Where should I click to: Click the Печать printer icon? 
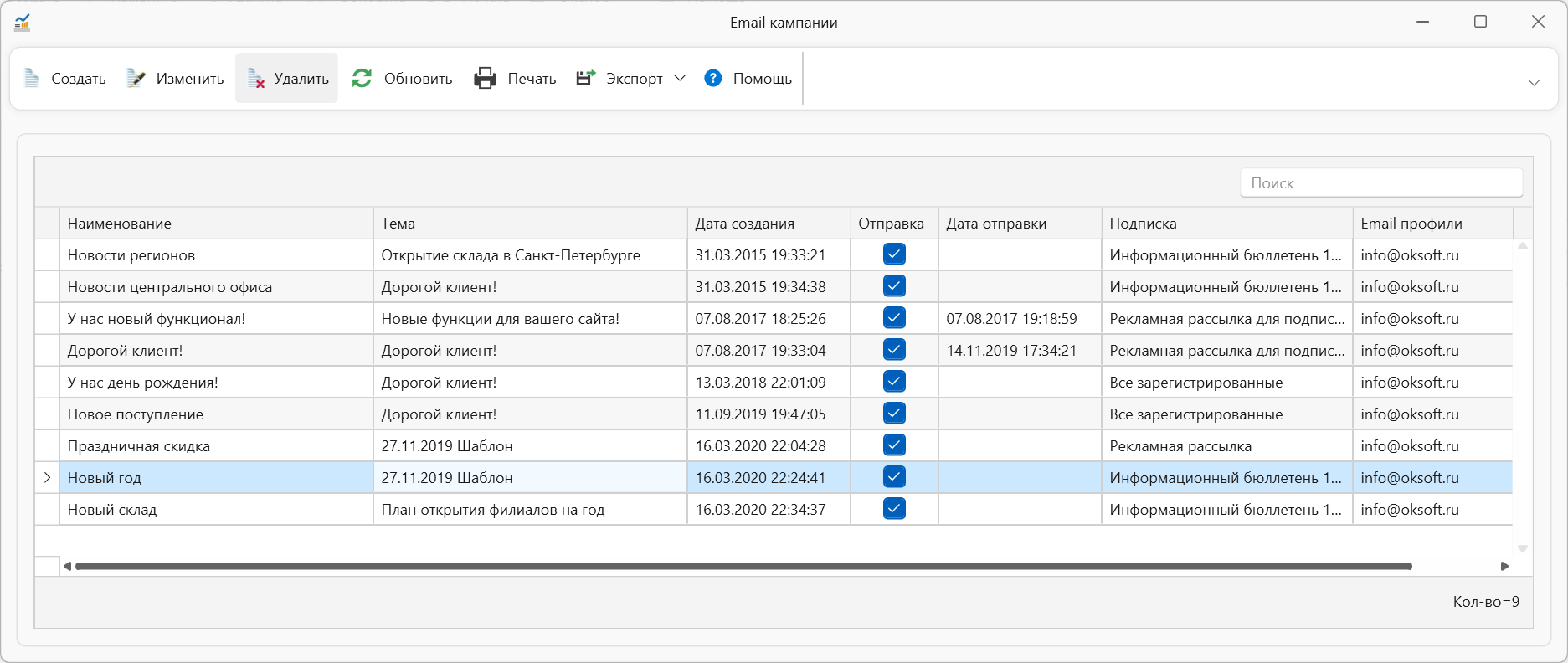[486, 79]
